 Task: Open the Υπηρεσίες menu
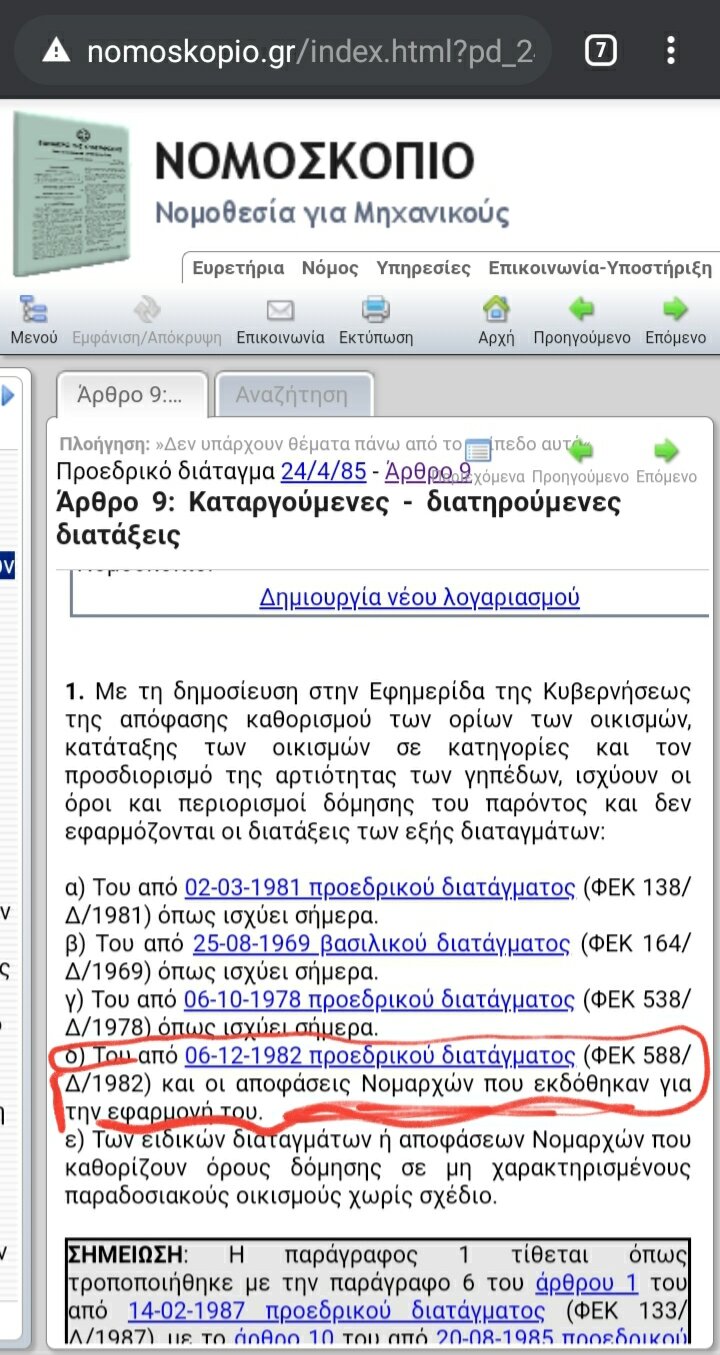pyautogui.click(x=423, y=268)
